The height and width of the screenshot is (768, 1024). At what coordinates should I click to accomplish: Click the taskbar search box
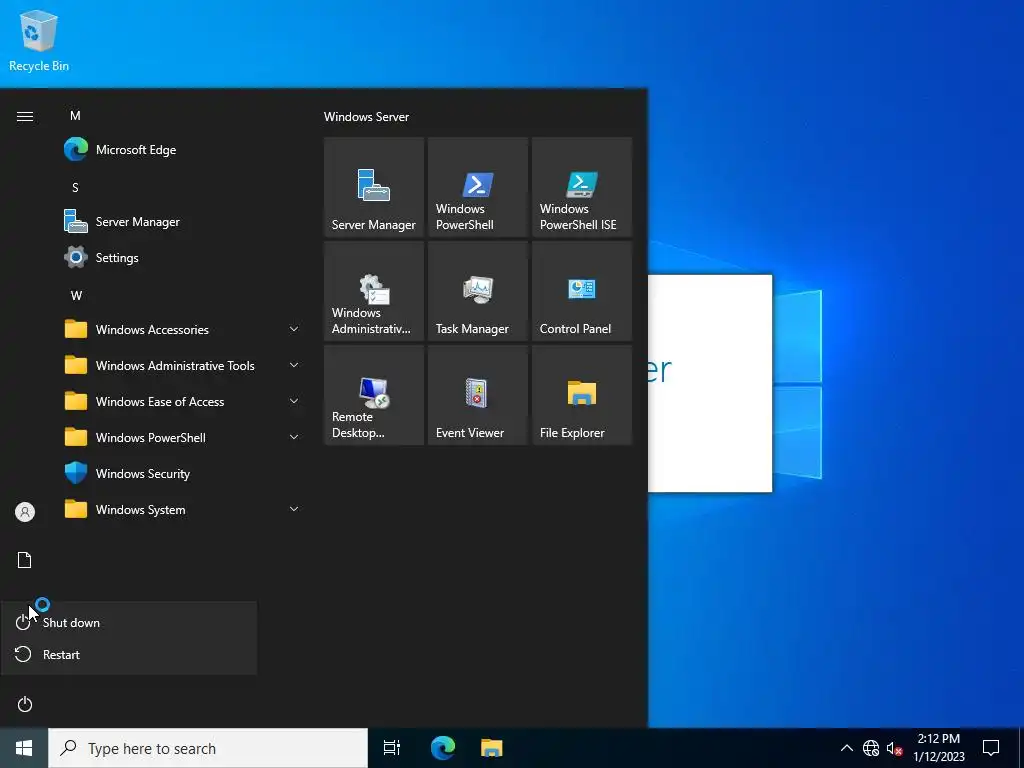coord(208,748)
